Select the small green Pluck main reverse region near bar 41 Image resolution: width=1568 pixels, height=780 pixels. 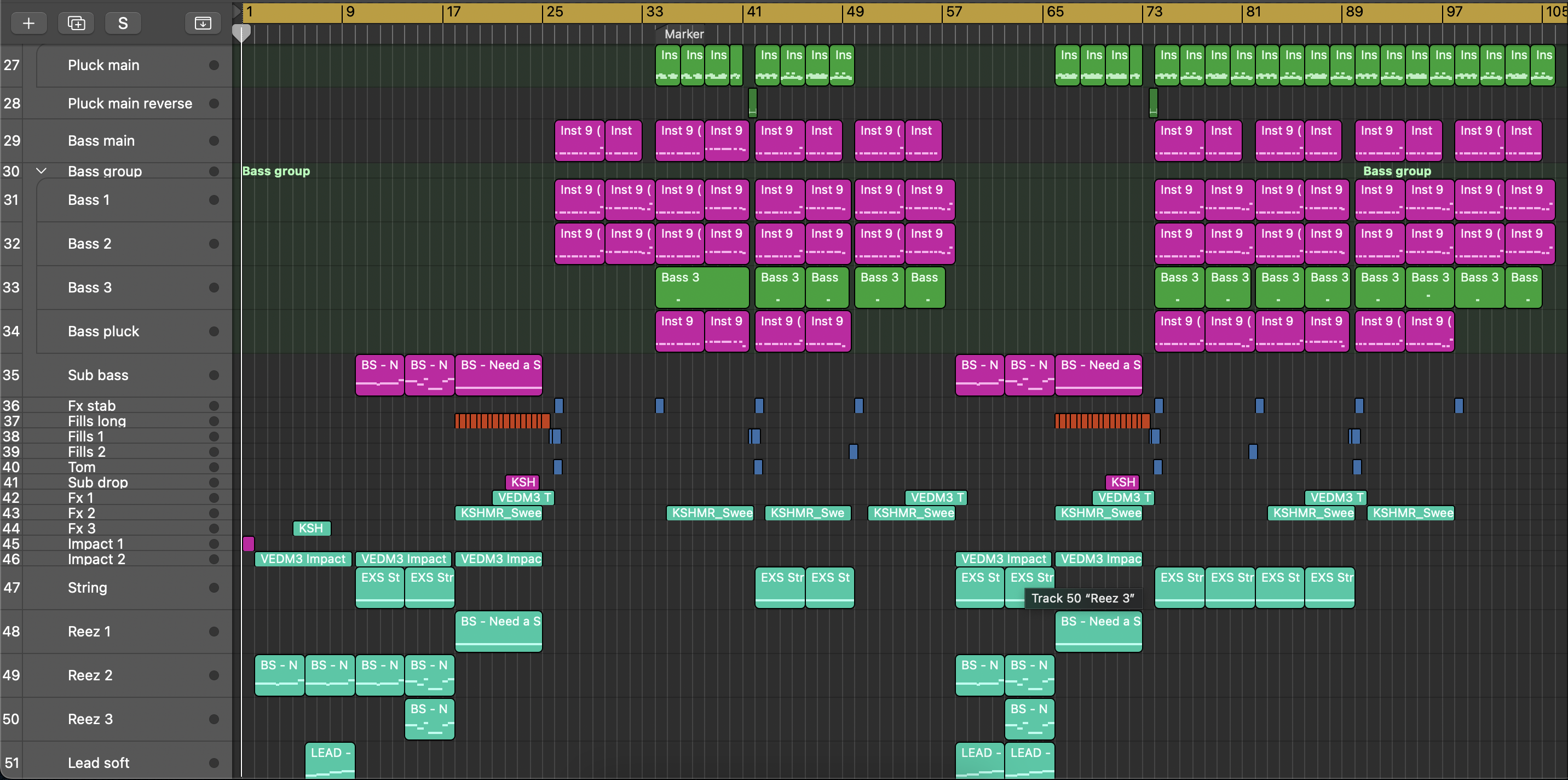(x=752, y=102)
